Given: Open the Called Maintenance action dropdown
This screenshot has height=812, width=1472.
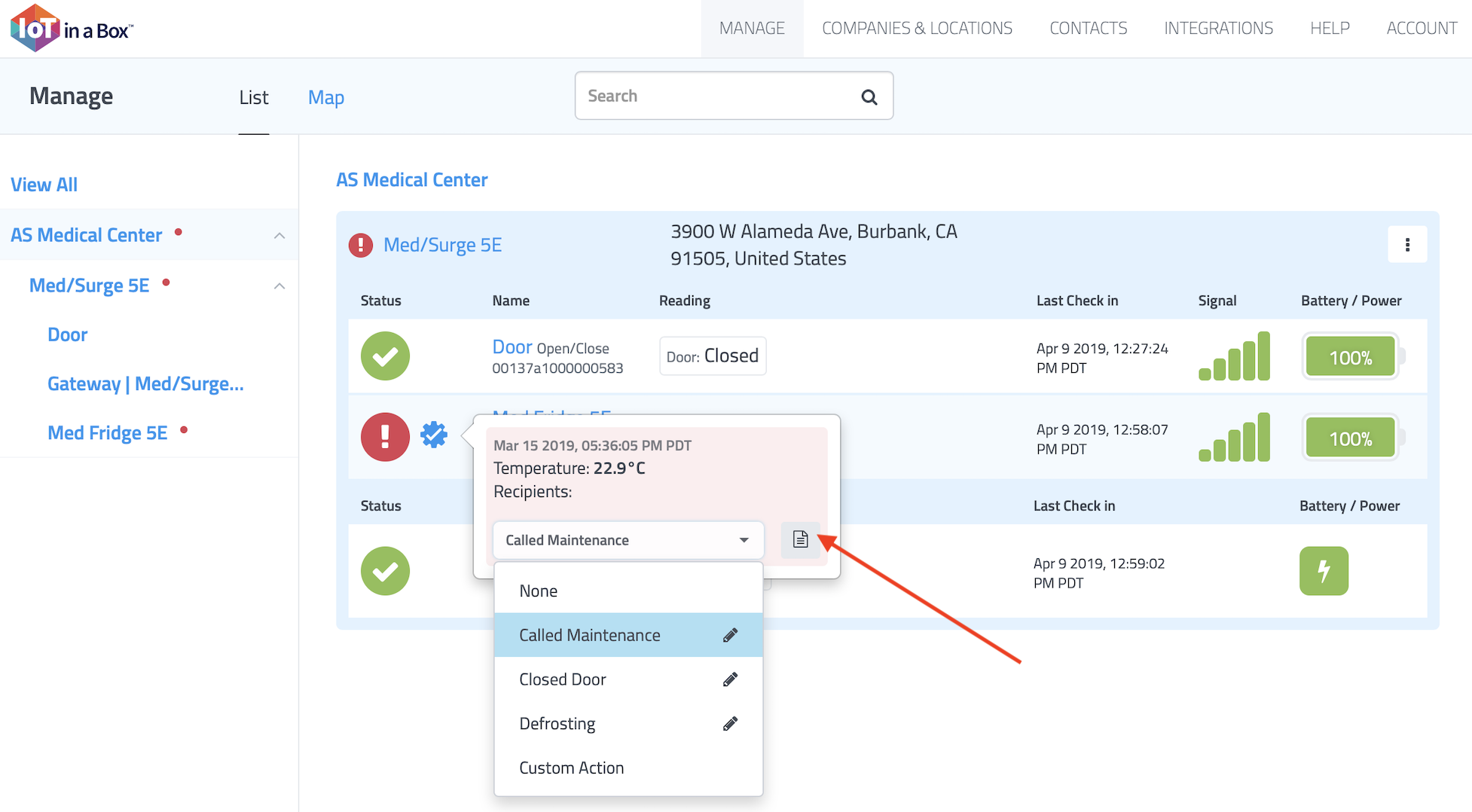Looking at the screenshot, I should pos(628,540).
